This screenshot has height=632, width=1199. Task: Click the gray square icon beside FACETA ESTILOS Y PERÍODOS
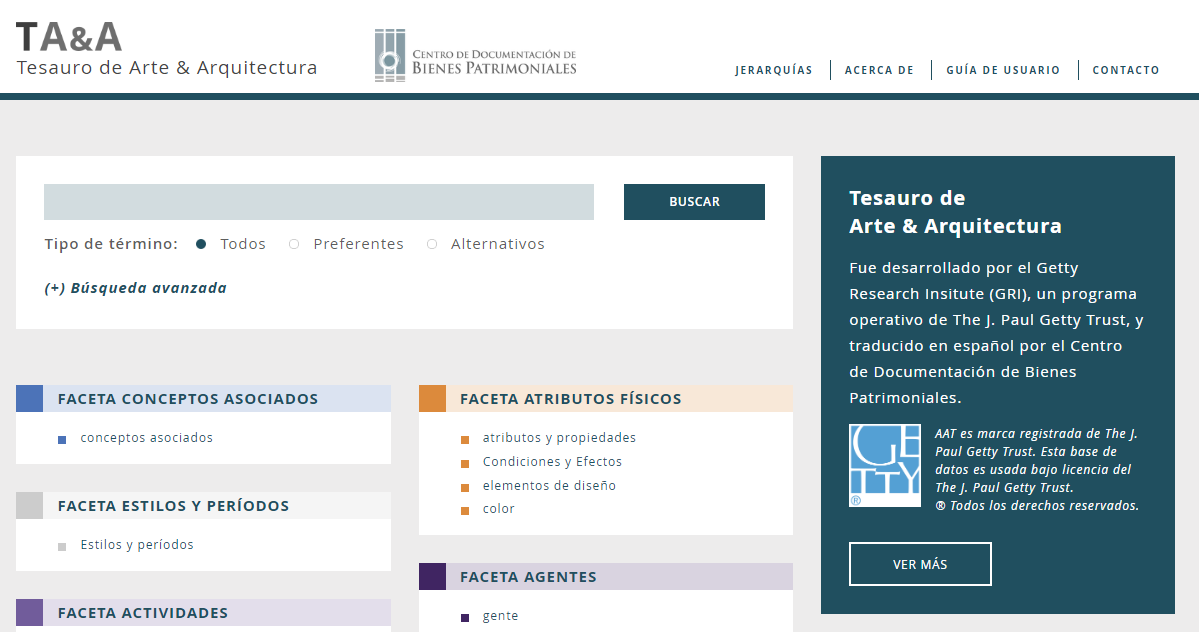pos(27,505)
